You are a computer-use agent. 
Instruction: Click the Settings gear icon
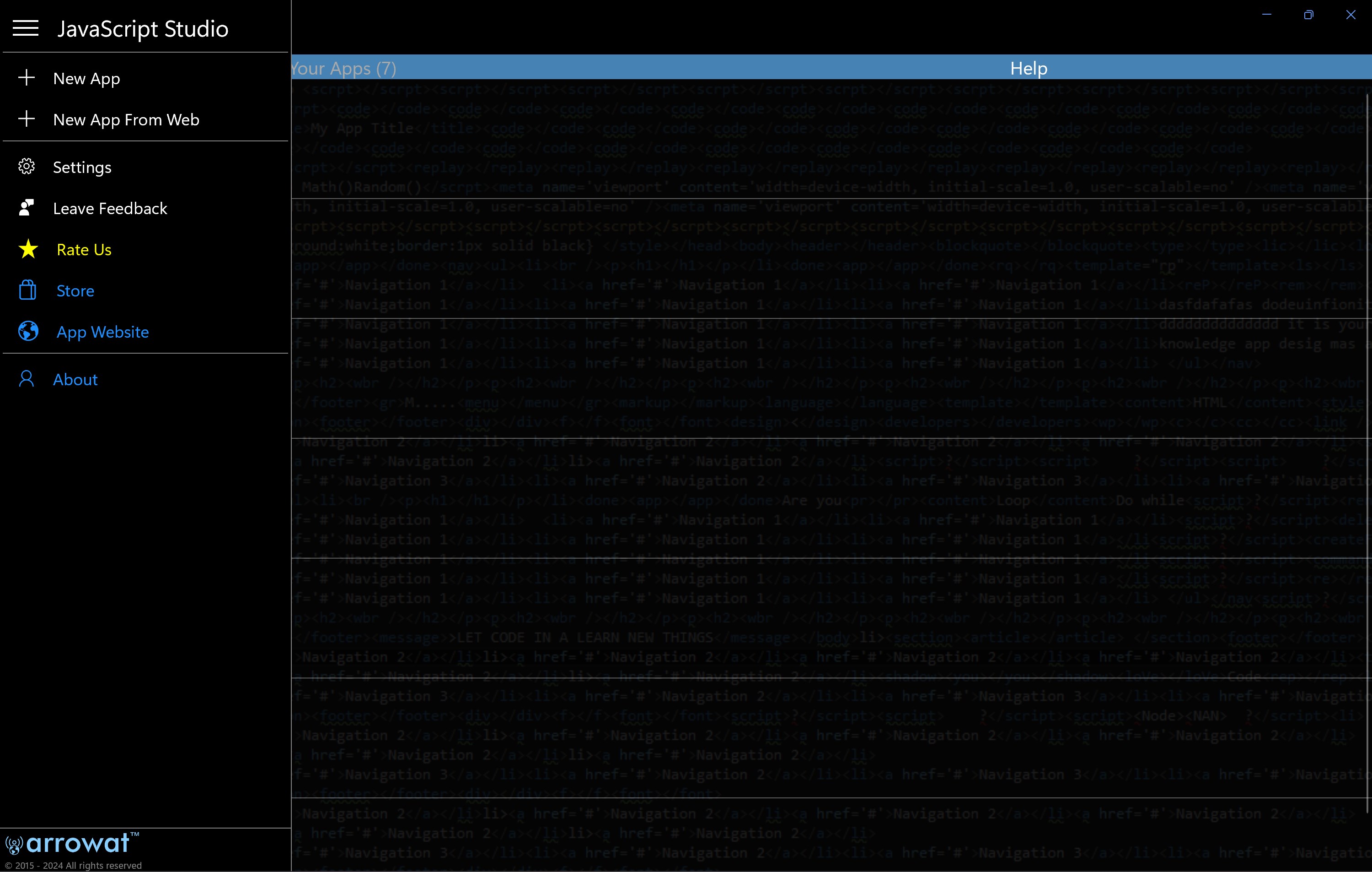click(26, 167)
